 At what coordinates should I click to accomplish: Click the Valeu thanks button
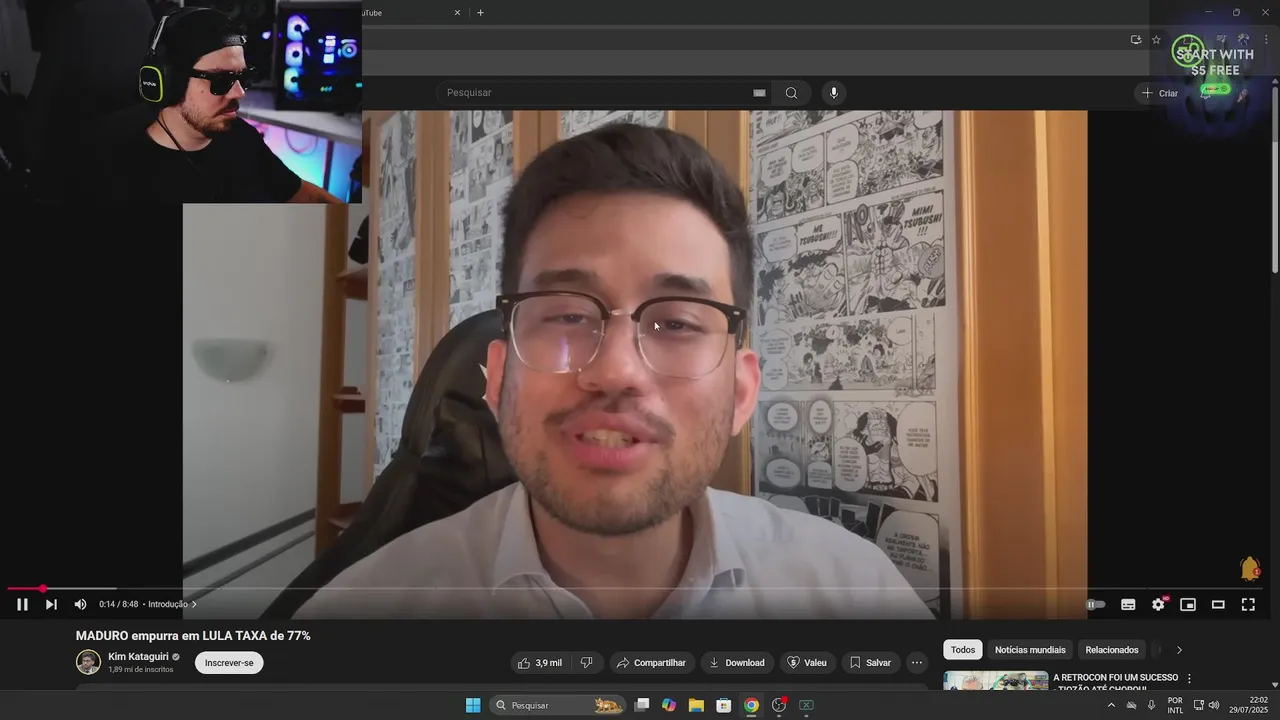806,662
